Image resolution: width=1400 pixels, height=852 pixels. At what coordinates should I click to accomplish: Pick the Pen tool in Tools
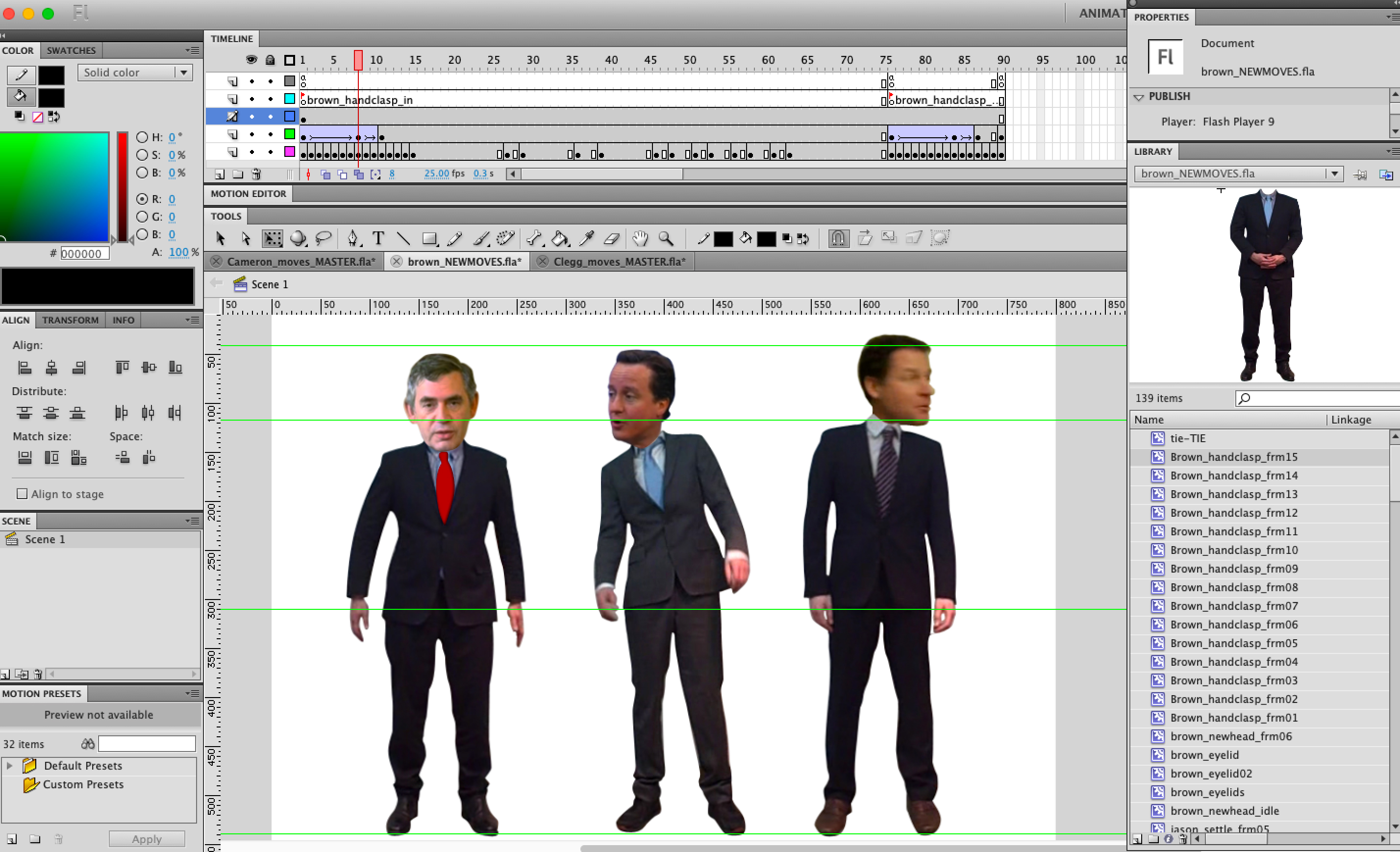point(353,238)
